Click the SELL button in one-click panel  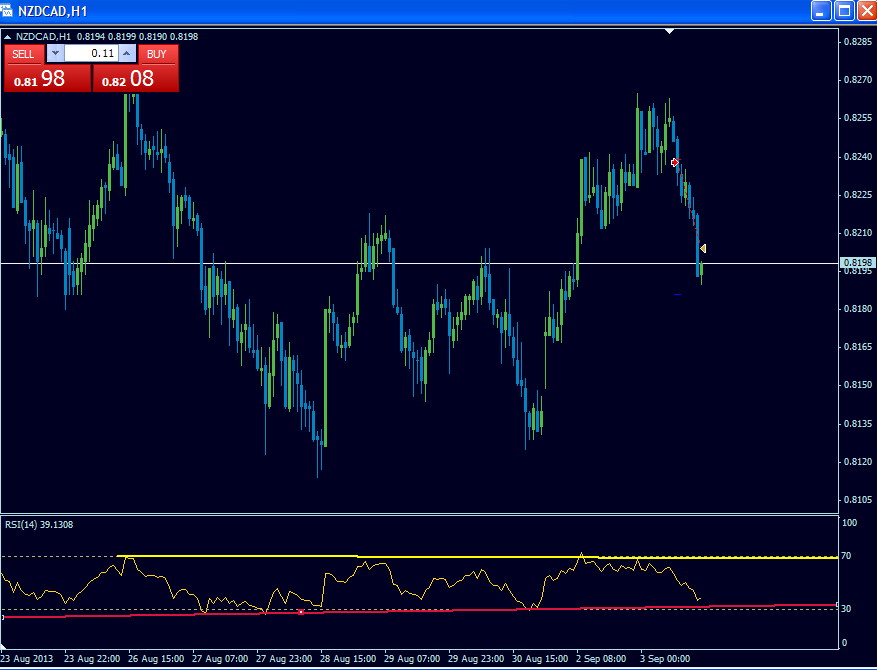click(23, 54)
